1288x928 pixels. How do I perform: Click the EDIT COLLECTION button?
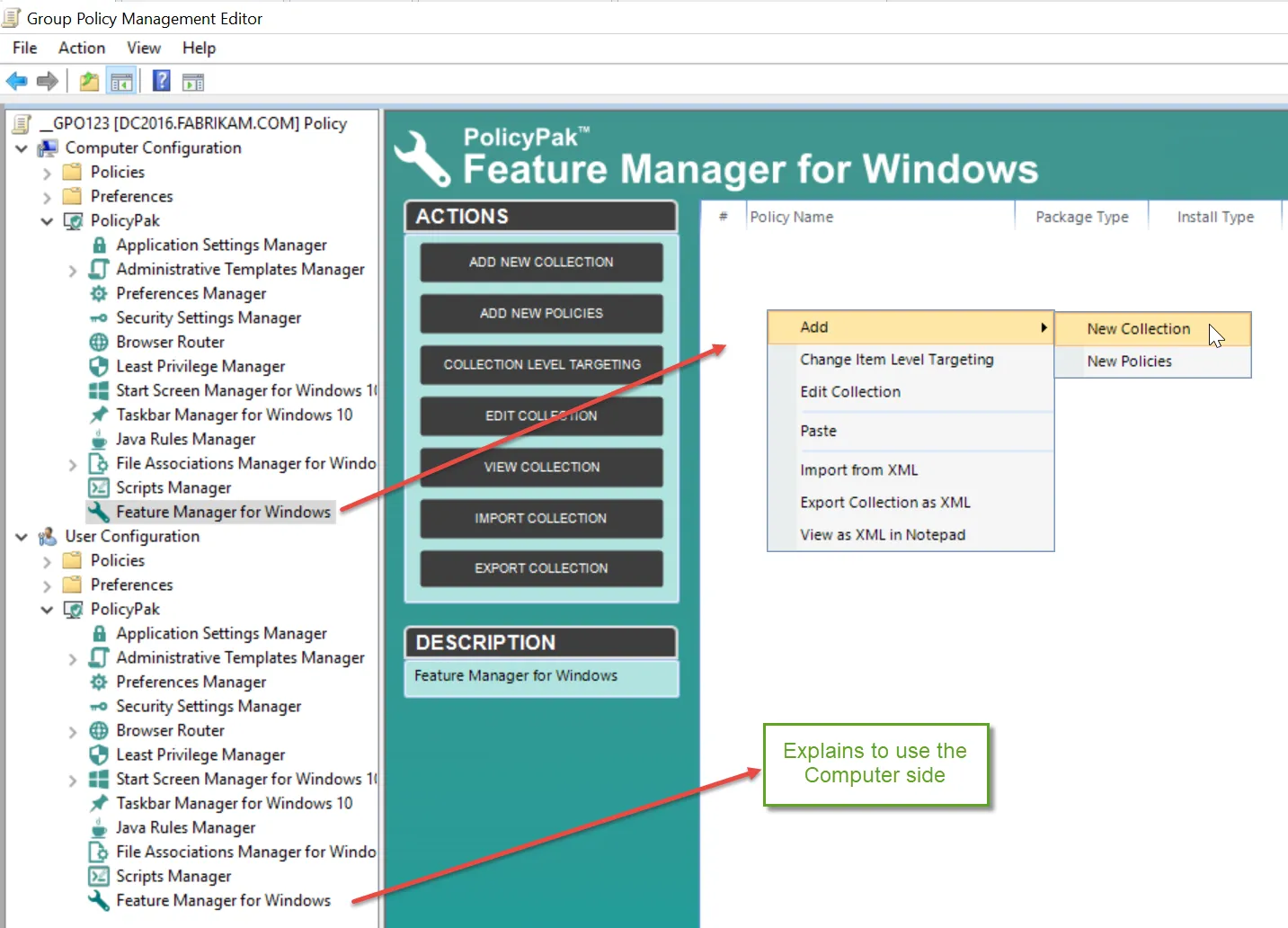tap(541, 415)
